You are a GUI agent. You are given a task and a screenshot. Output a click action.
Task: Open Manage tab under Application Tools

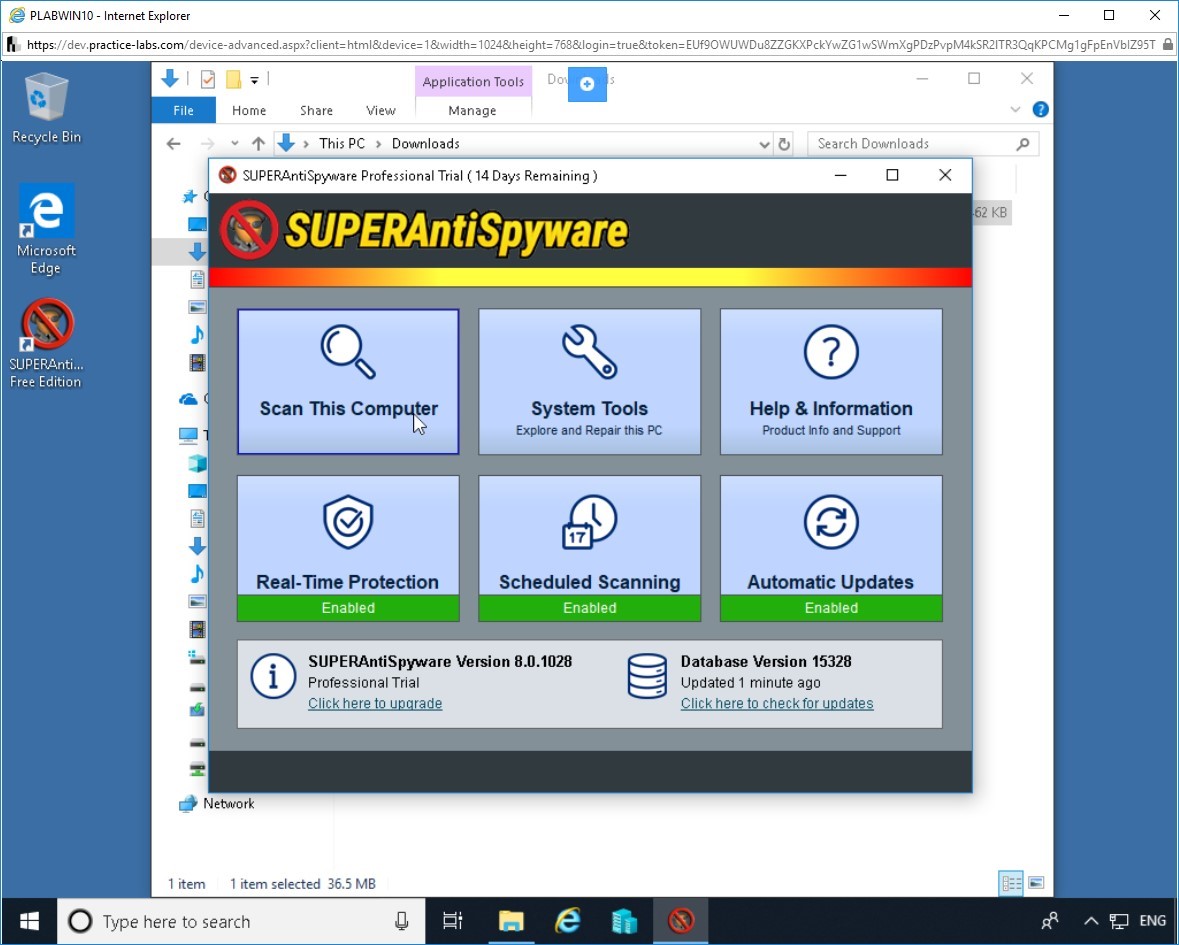(472, 111)
